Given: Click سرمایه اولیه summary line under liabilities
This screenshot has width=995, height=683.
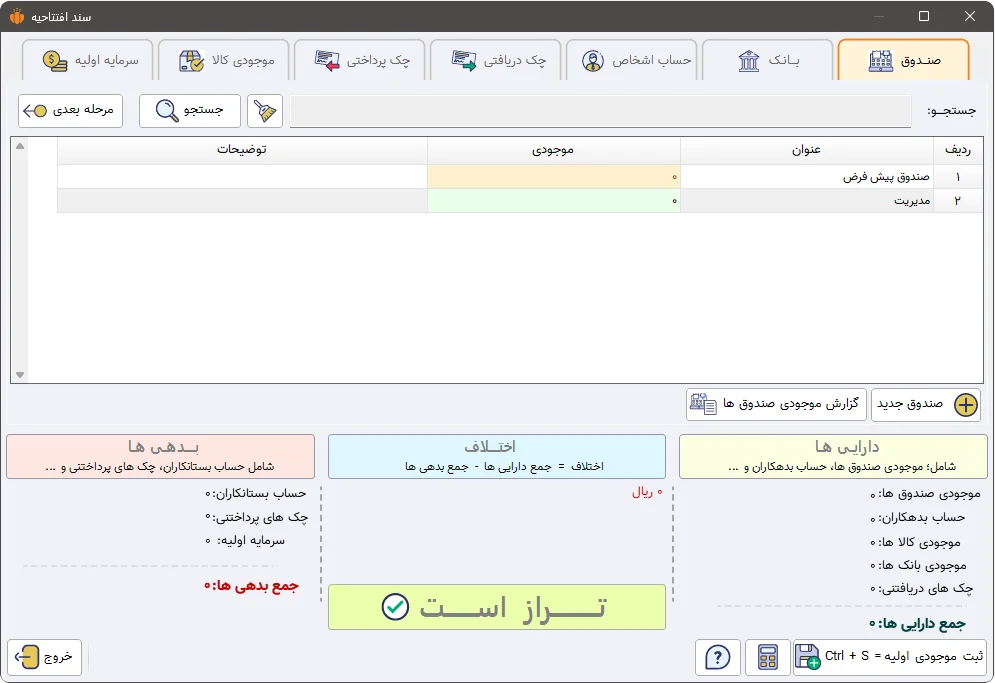Looking at the screenshot, I should pos(245,541).
